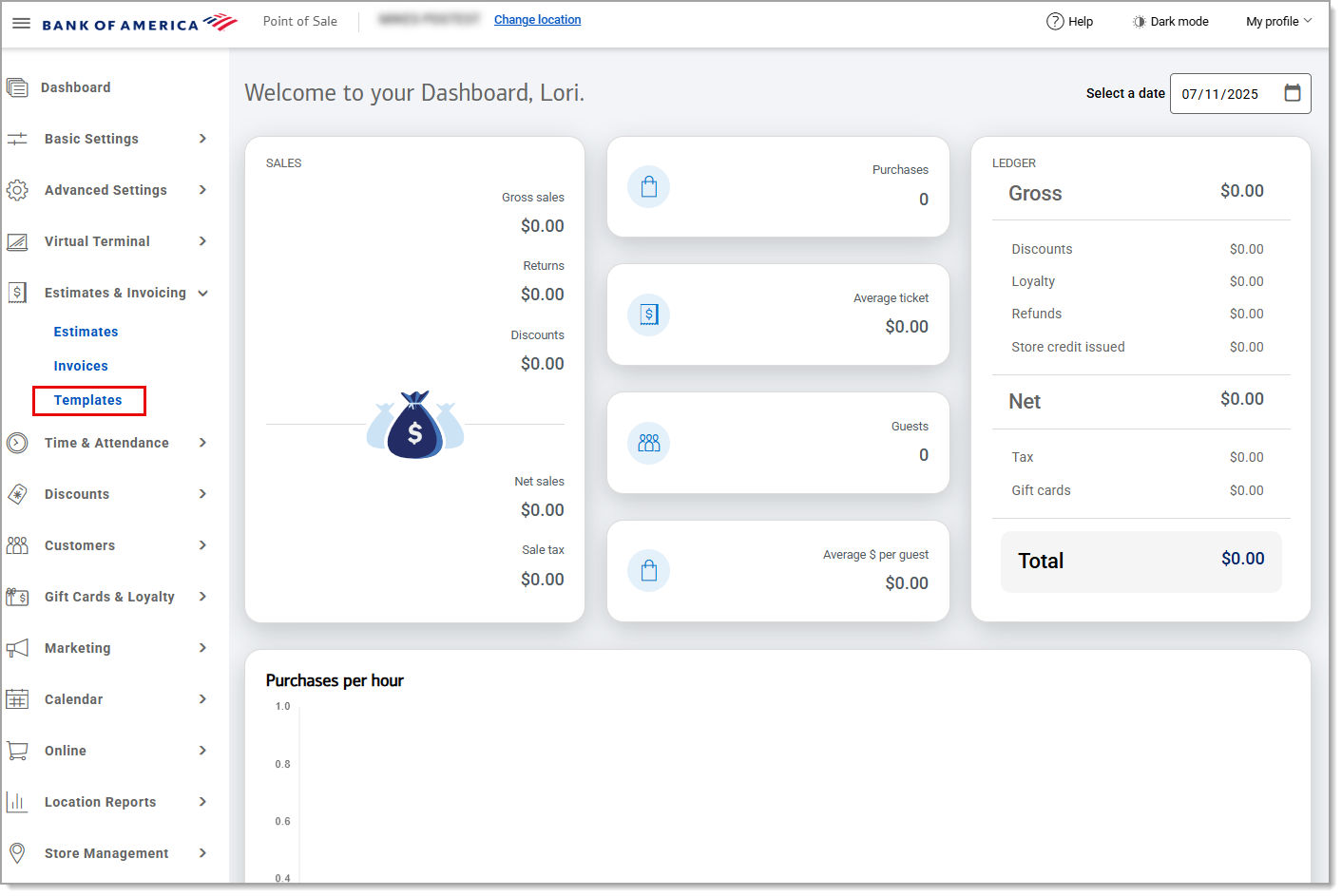Click the Location Reports chart icon
Image resolution: width=1342 pixels, height=896 pixels.
(x=17, y=802)
